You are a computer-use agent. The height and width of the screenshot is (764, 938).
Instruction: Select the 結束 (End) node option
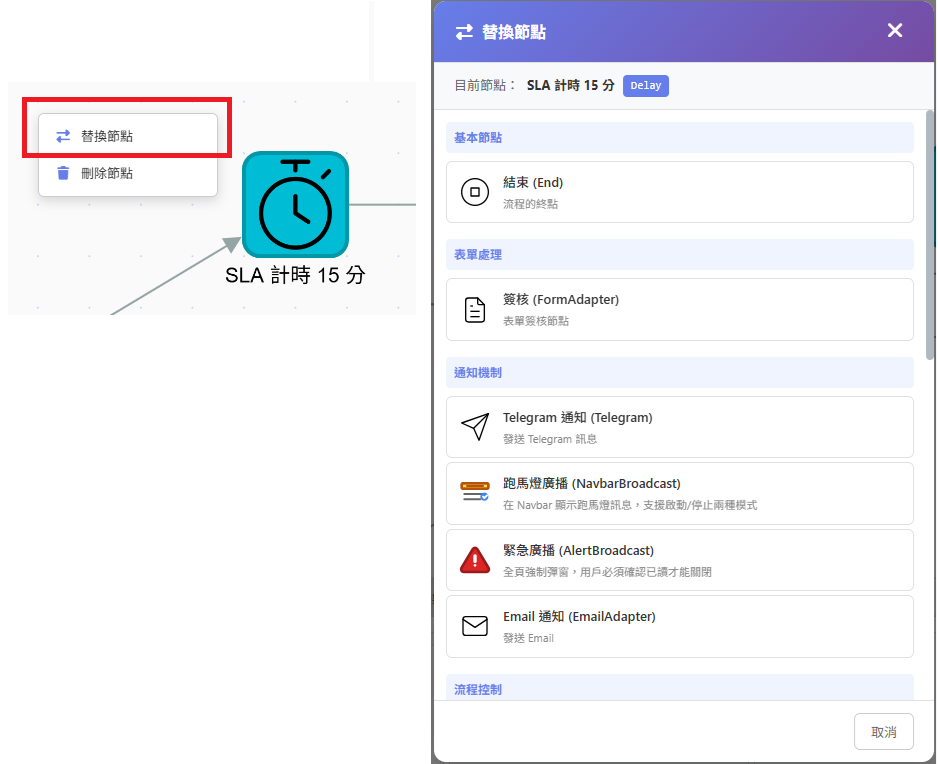[x=680, y=192]
